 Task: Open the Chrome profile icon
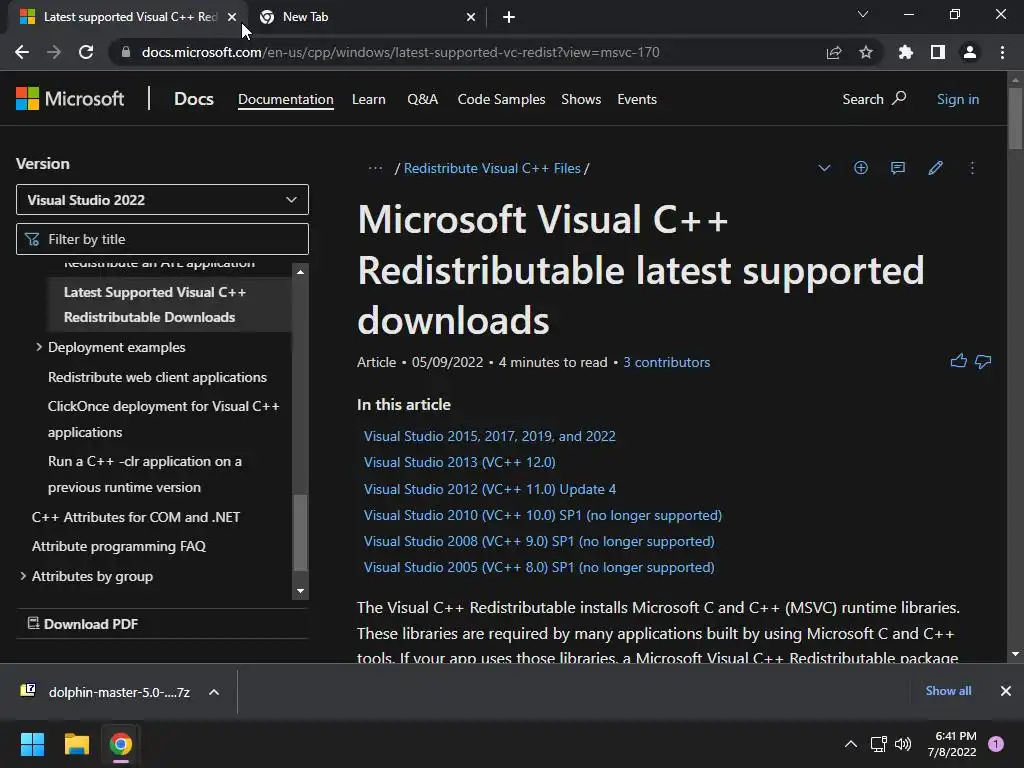point(970,52)
